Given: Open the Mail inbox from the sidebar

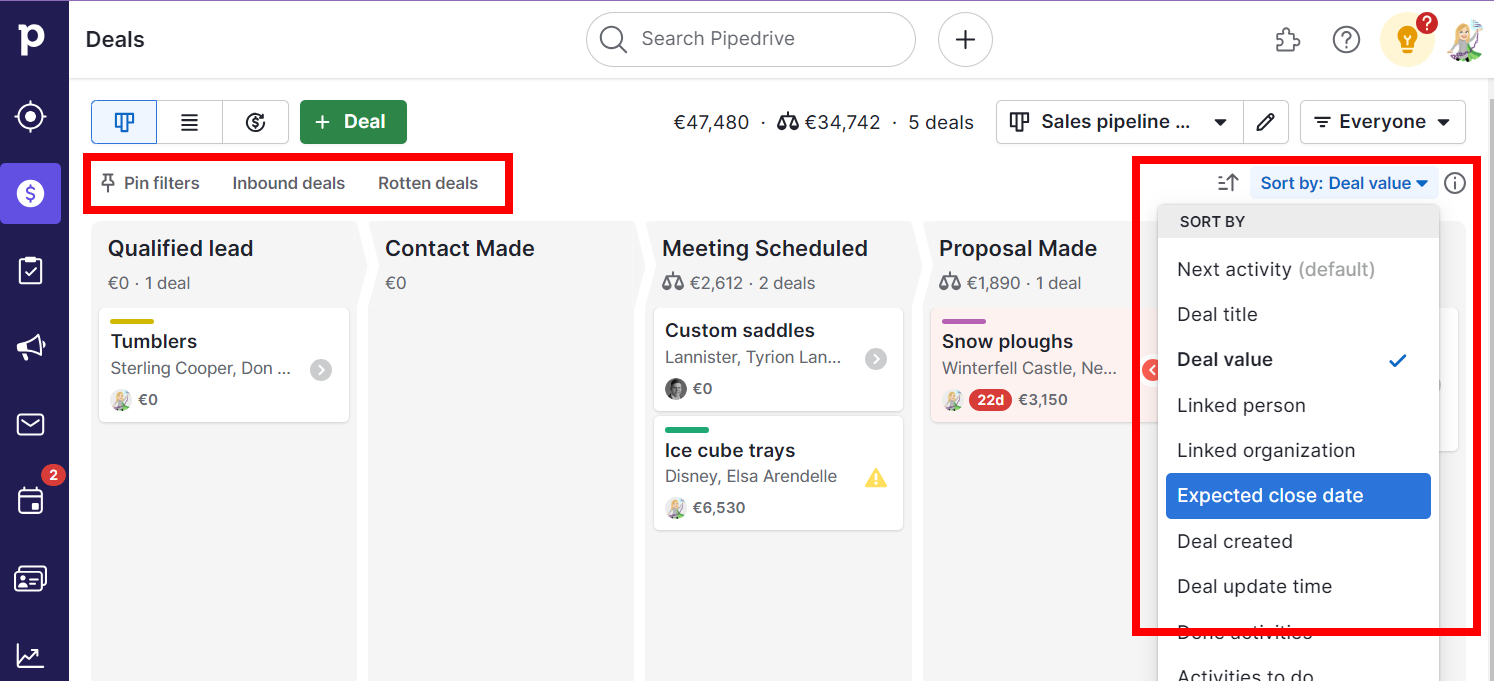Looking at the screenshot, I should point(31,424).
